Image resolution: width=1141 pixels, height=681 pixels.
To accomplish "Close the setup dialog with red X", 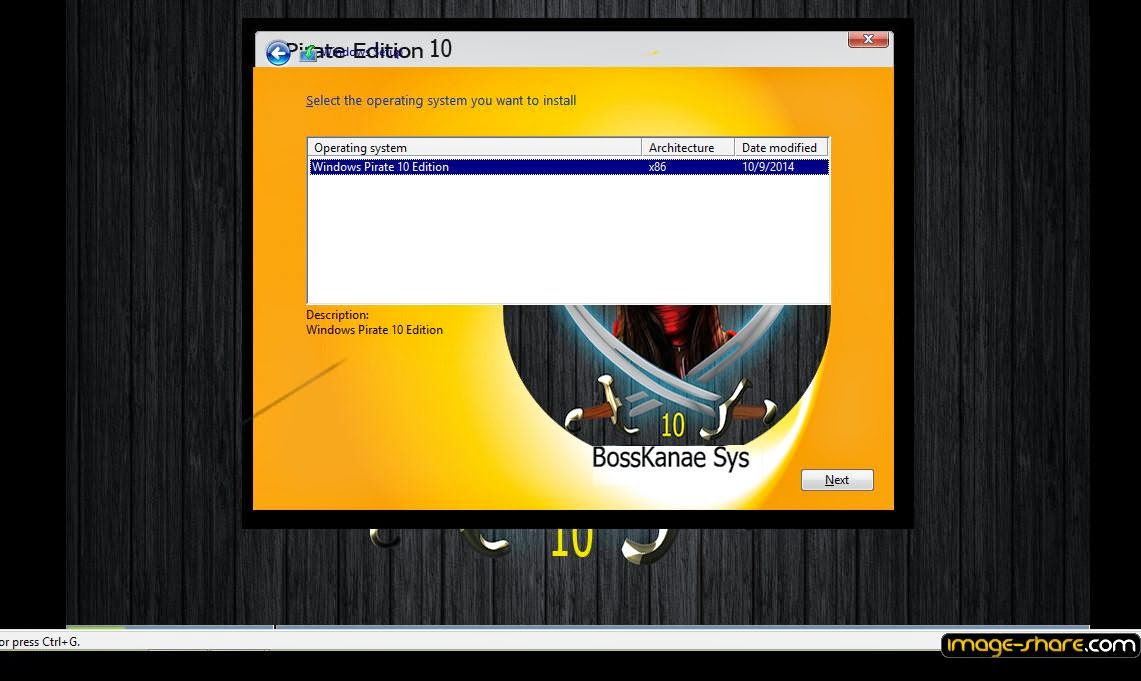I will pyautogui.click(x=868, y=39).
